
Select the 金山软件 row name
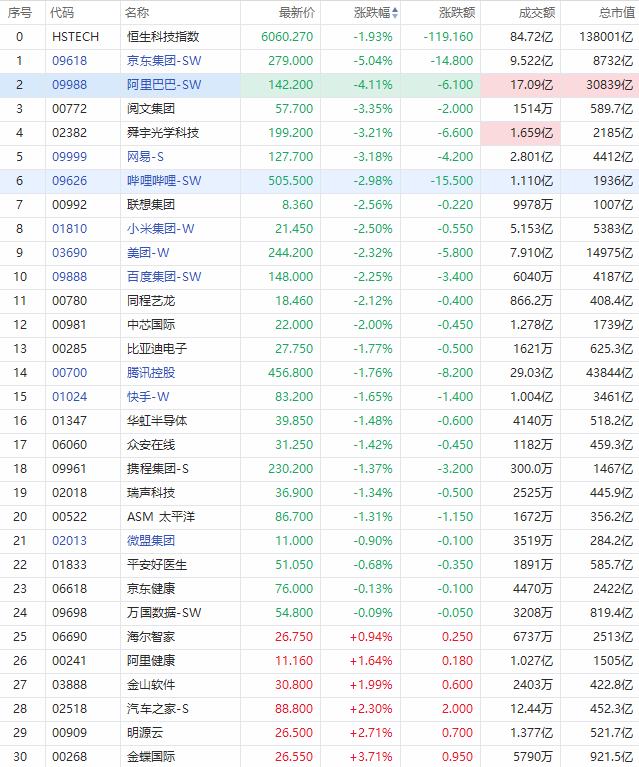[x=151, y=684]
